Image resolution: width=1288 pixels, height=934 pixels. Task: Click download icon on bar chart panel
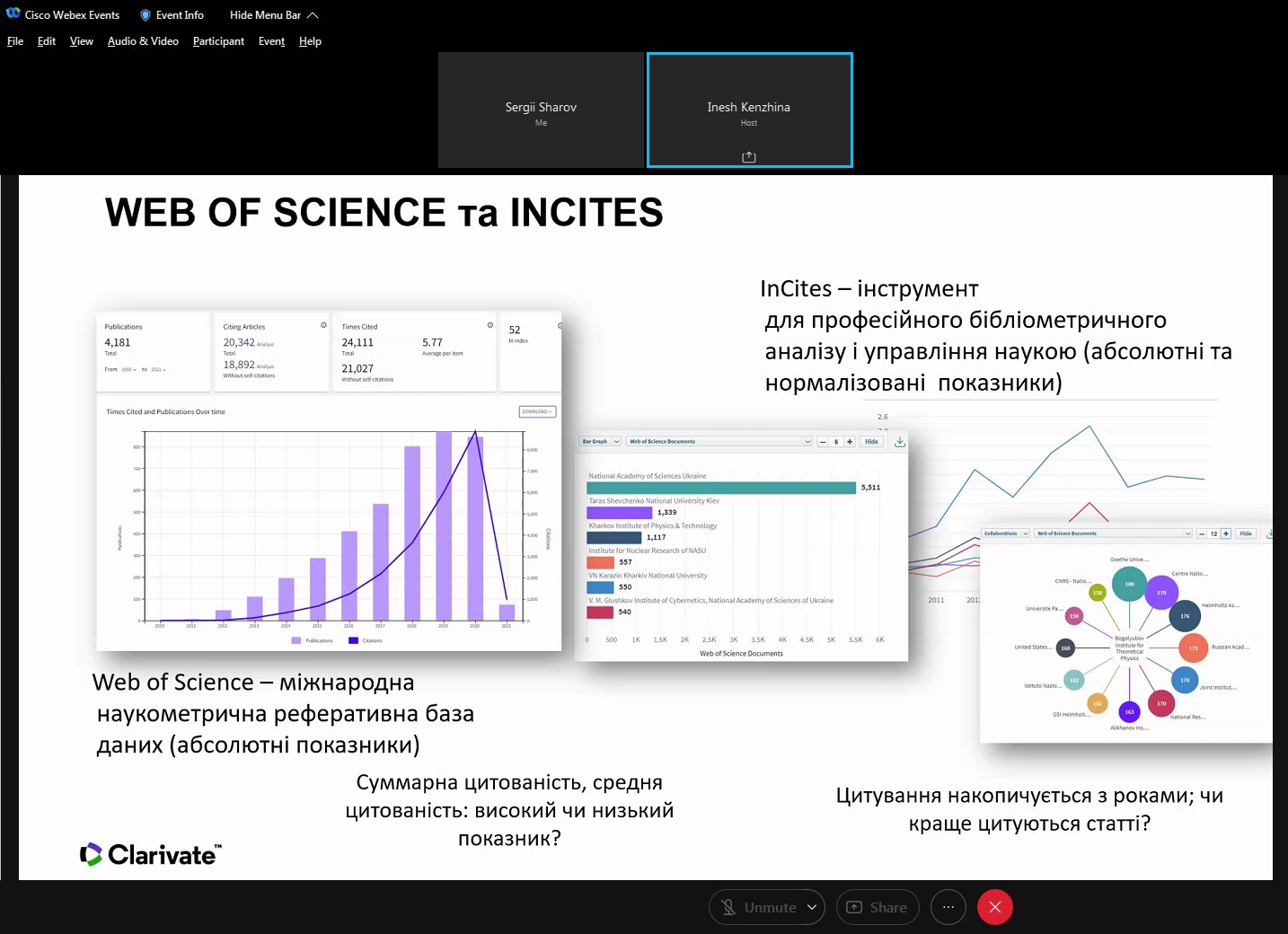(900, 441)
